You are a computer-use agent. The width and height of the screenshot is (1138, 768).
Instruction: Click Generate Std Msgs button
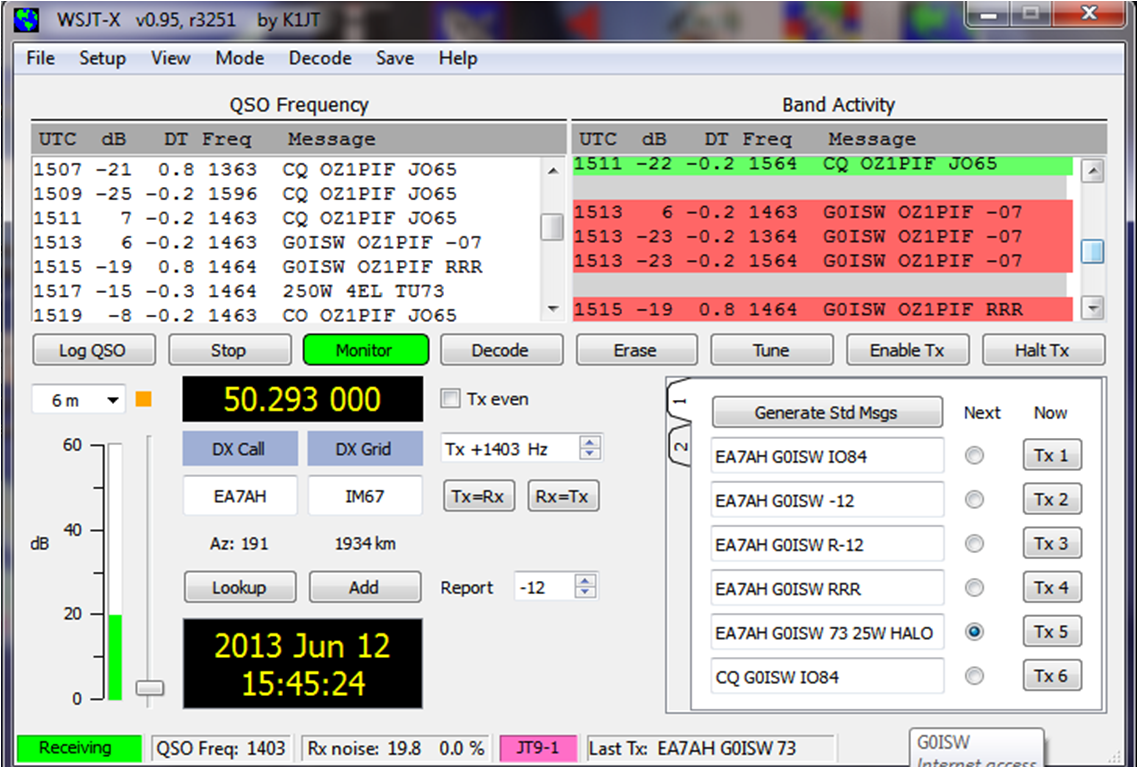click(827, 412)
